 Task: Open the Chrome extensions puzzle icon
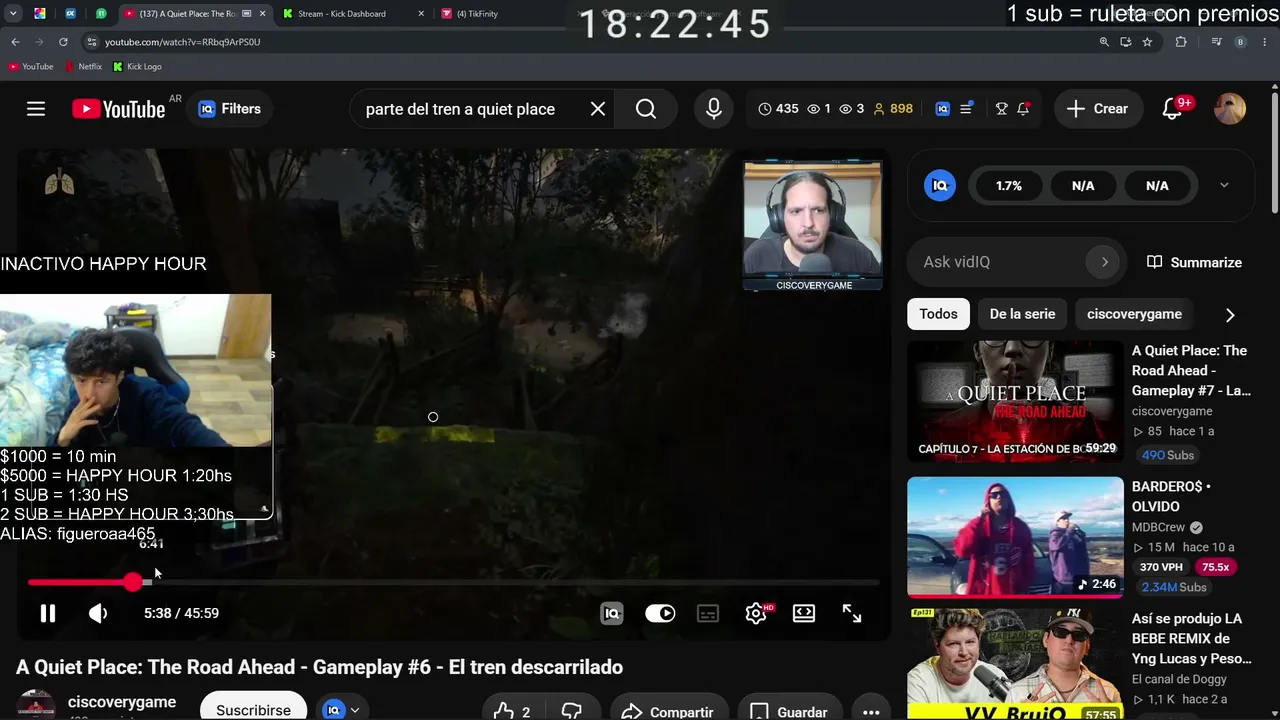[1181, 42]
